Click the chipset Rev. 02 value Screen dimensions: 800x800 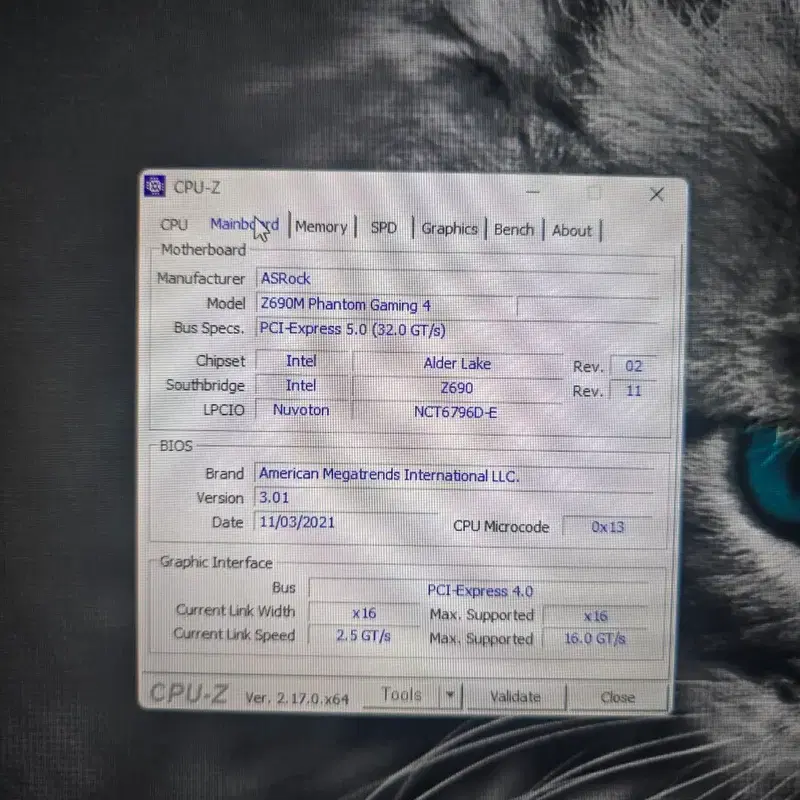(634, 366)
